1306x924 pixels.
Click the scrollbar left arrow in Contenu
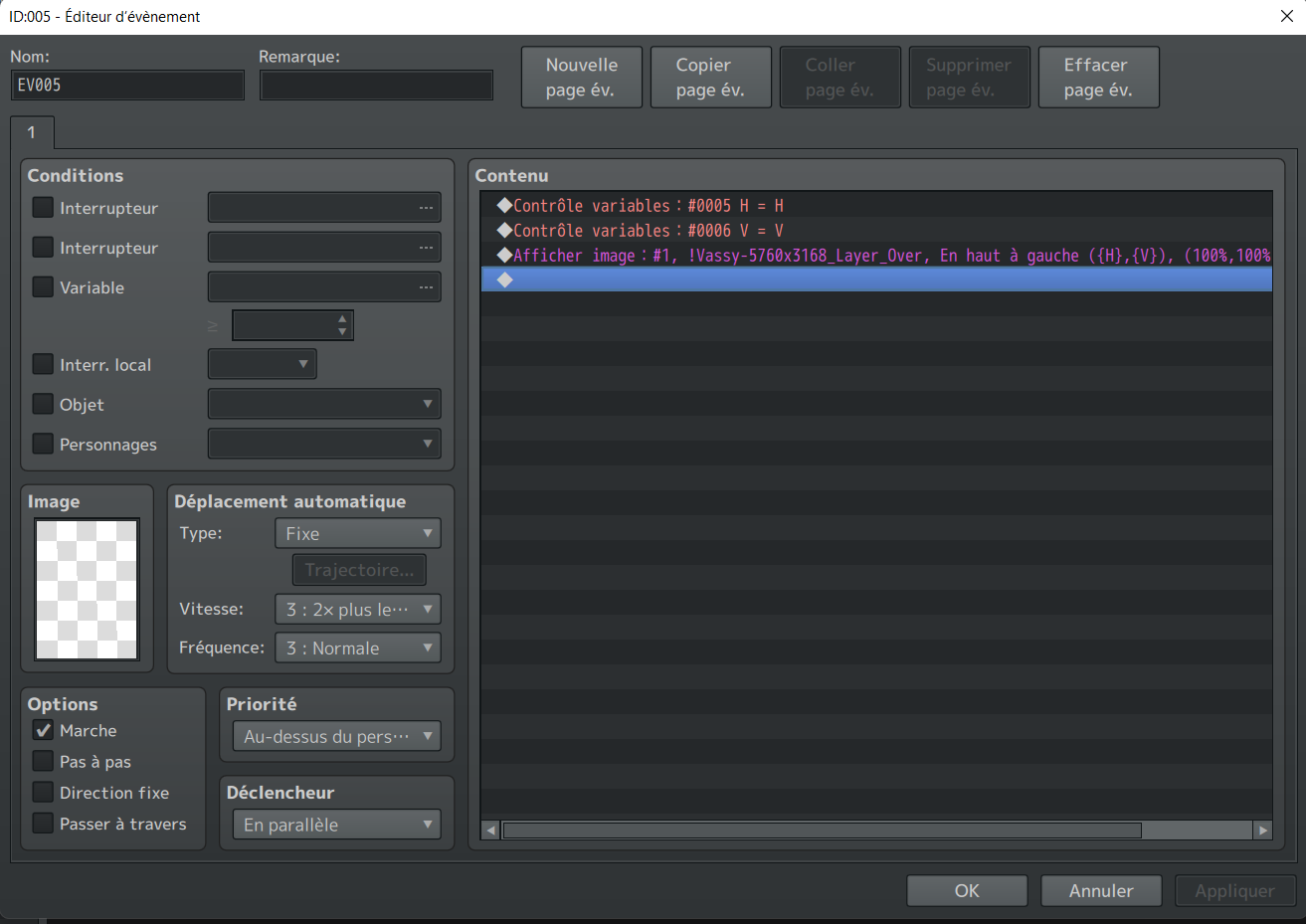pos(490,831)
